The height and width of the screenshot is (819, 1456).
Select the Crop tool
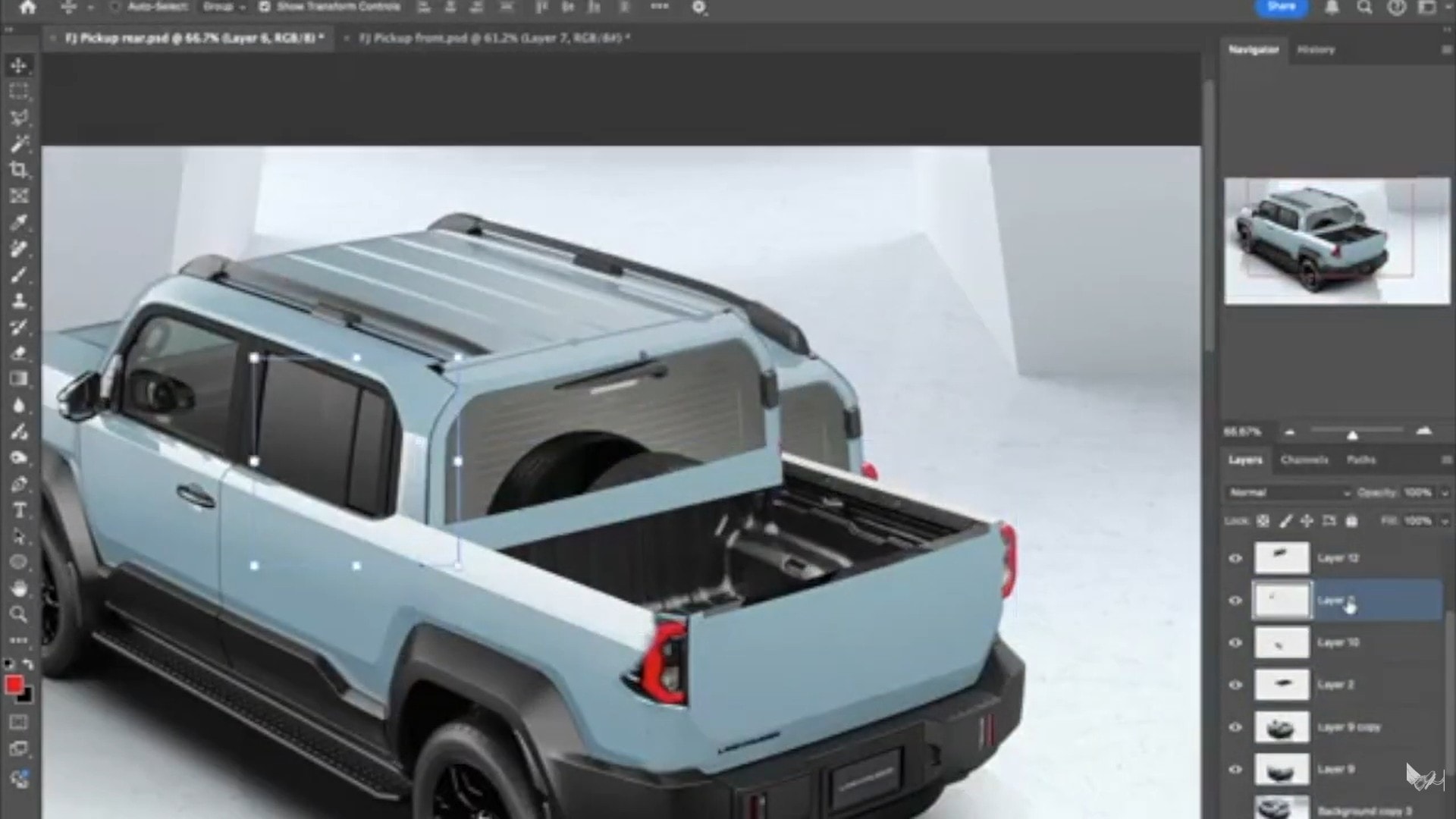click(x=19, y=170)
